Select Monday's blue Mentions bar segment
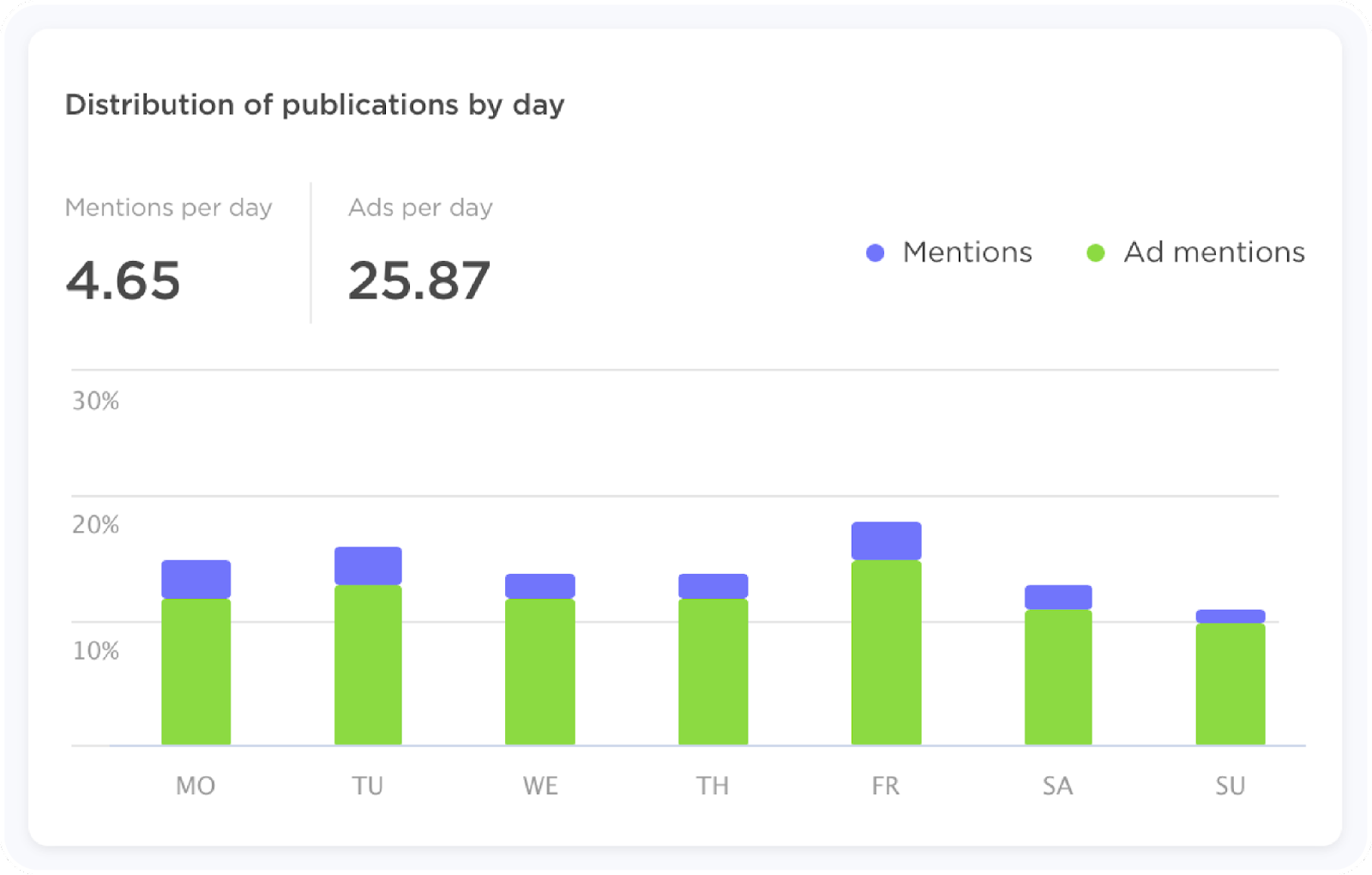 coord(196,579)
